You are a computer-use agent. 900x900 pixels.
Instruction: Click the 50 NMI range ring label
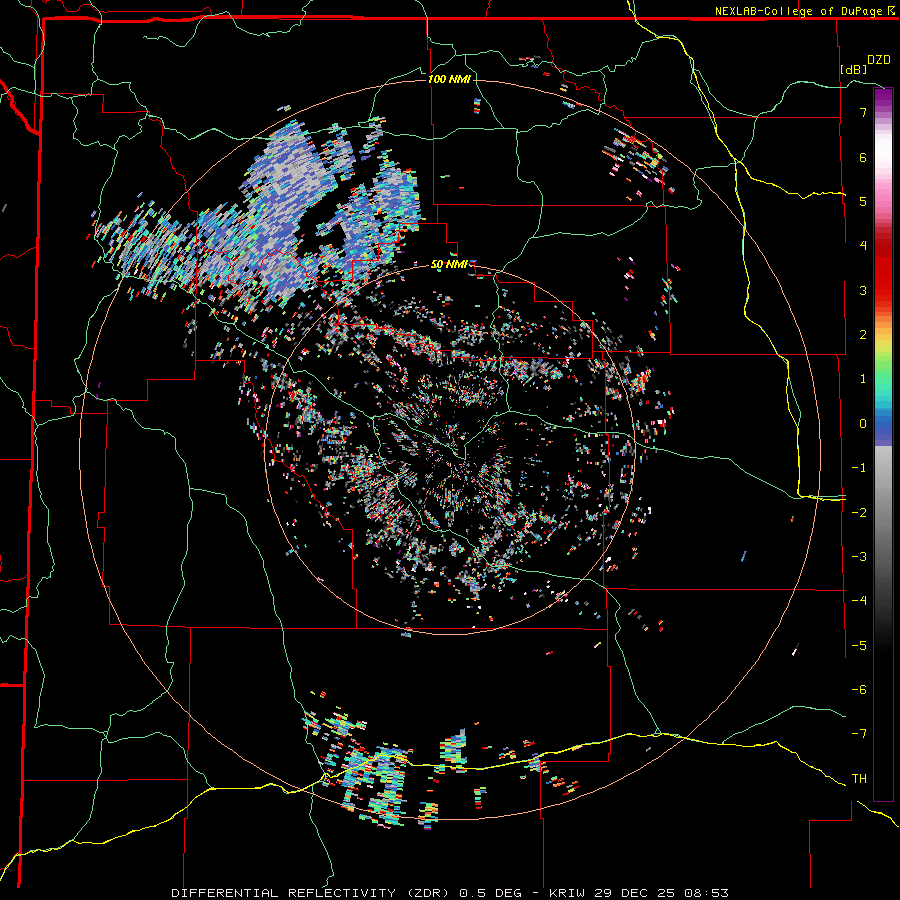point(449,264)
